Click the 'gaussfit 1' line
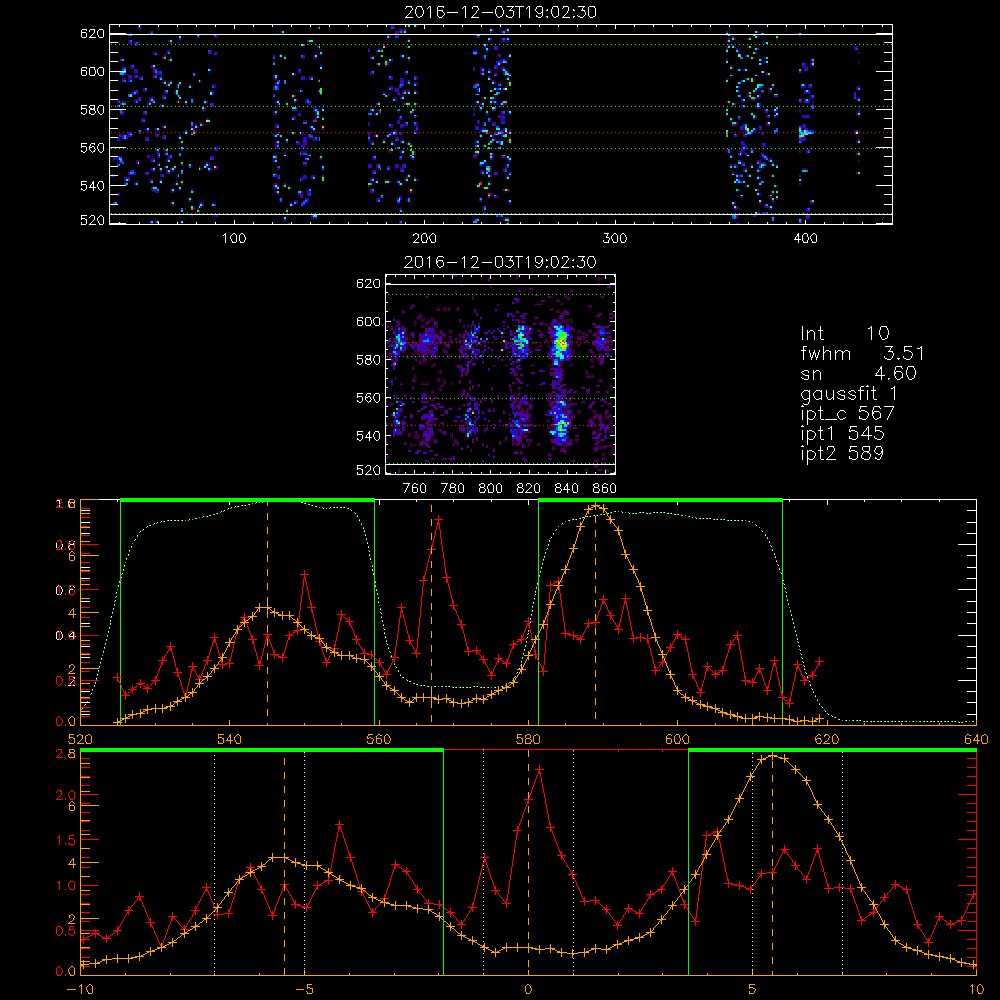Screen dimensions: 1000x1000 click(848, 393)
